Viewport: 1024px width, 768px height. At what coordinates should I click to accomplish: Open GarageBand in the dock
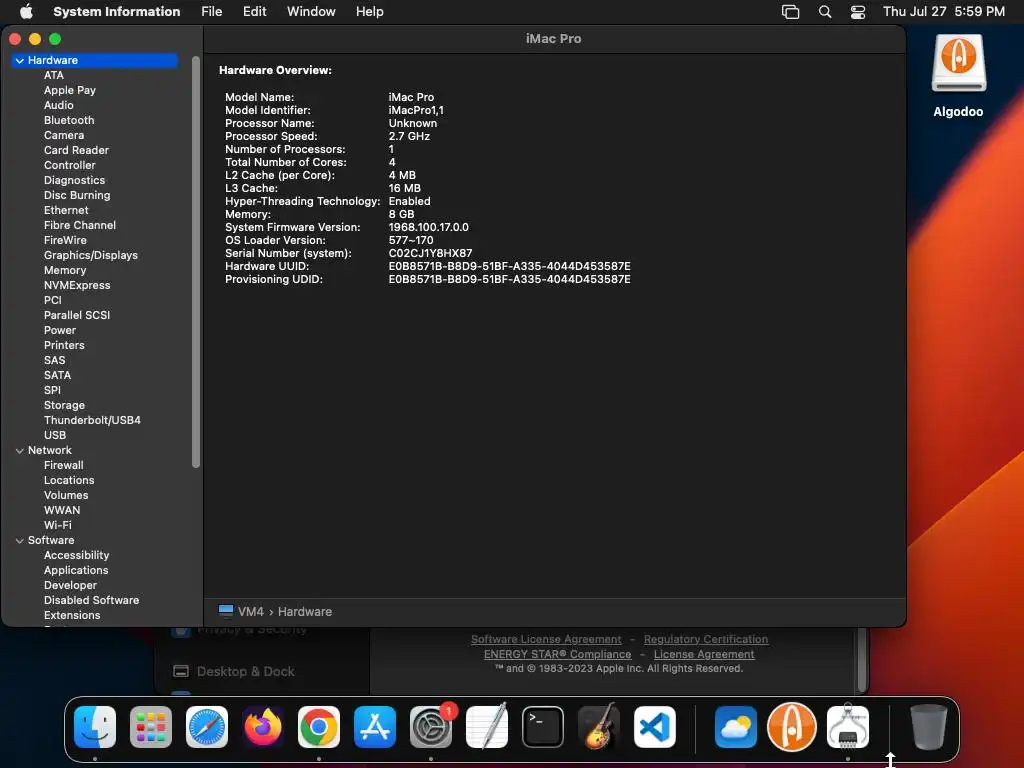click(x=599, y=727)
